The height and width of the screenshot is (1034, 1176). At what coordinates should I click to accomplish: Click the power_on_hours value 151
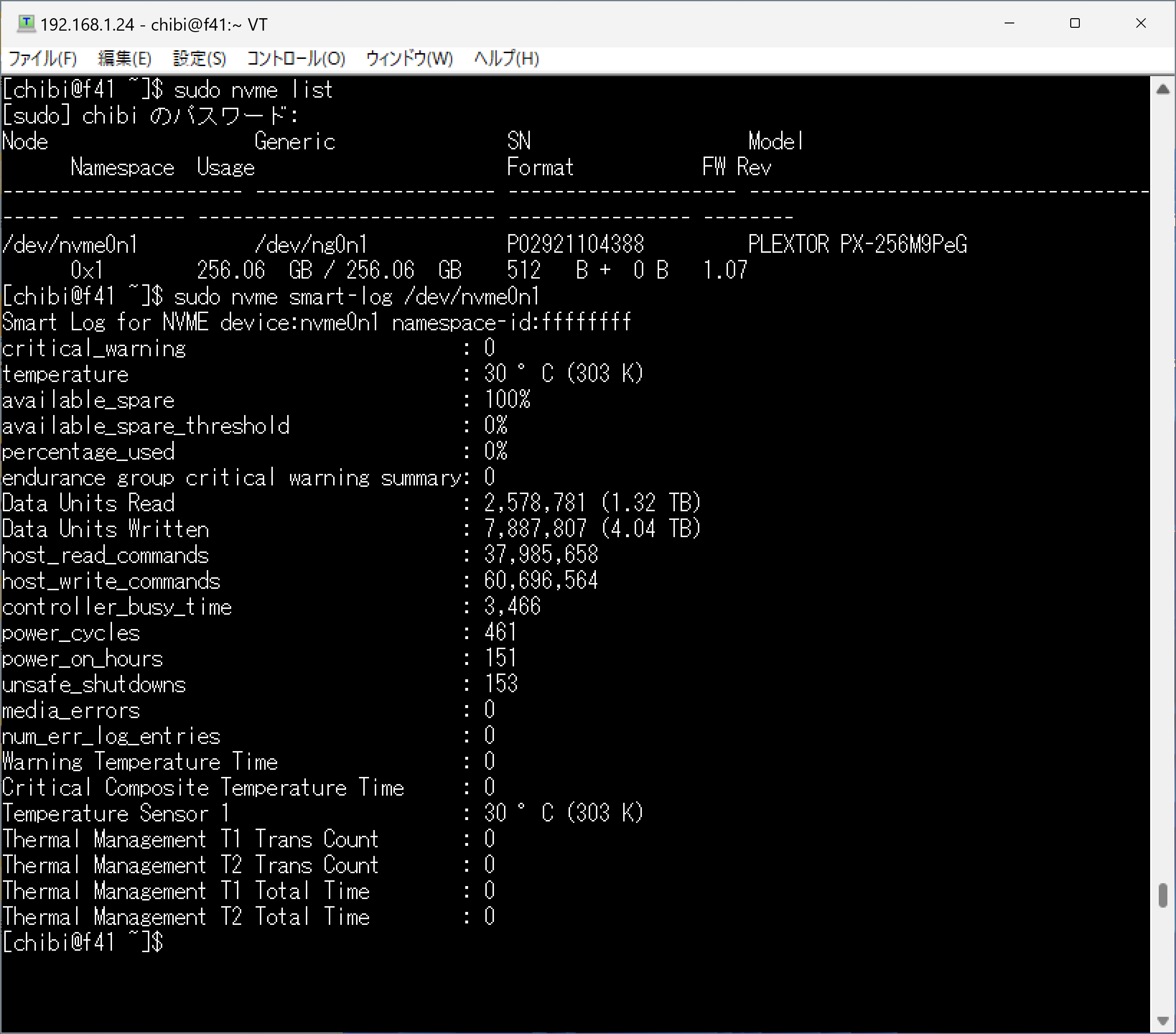pos(500,658)
